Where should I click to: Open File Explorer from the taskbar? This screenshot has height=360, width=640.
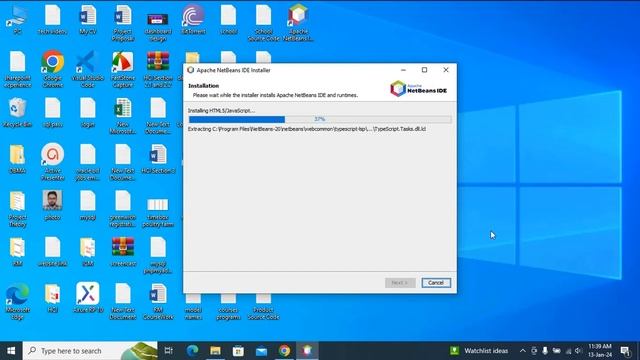(x=216, y=351)
